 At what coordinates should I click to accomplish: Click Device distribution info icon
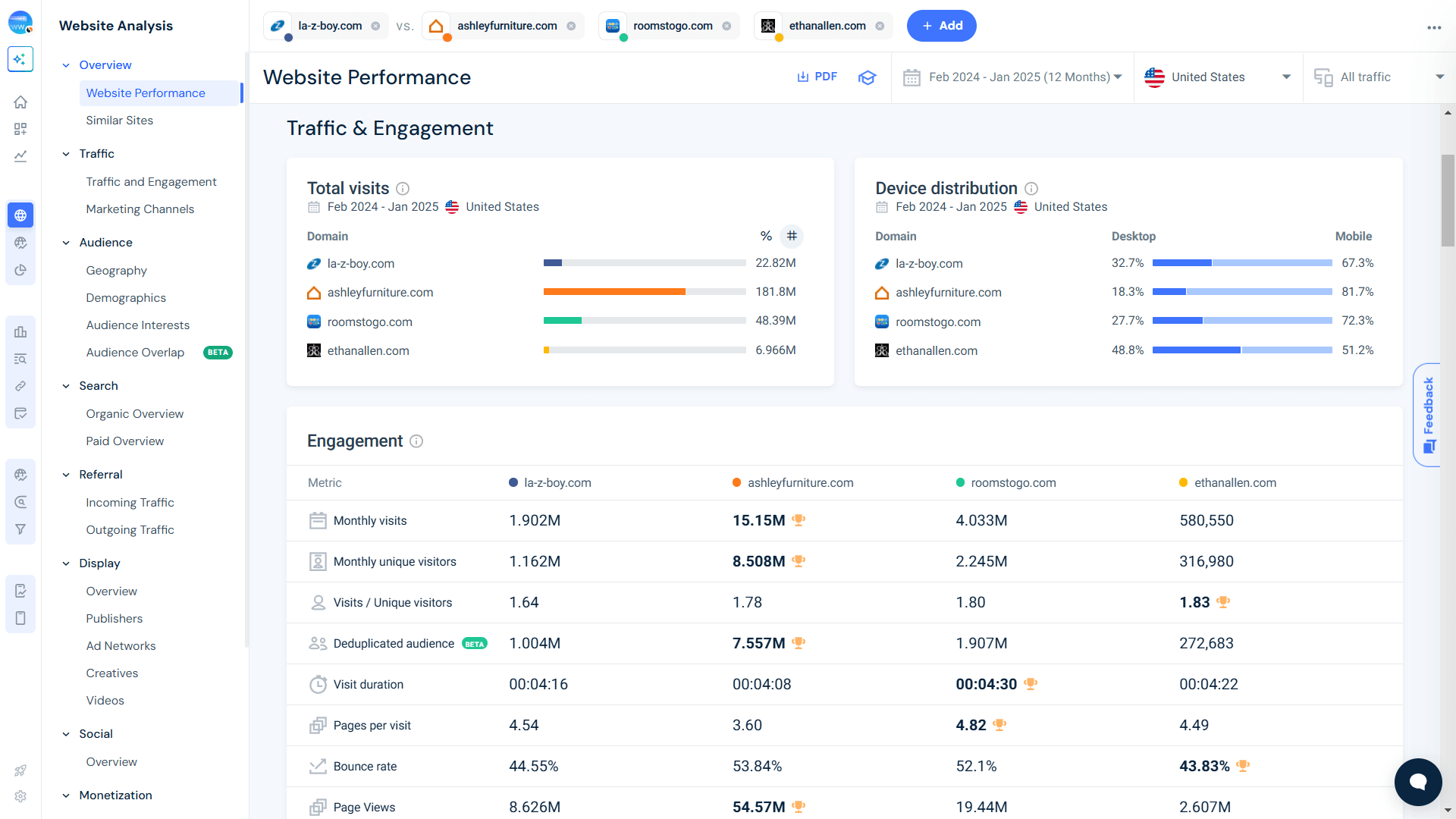coord(1031,188)
